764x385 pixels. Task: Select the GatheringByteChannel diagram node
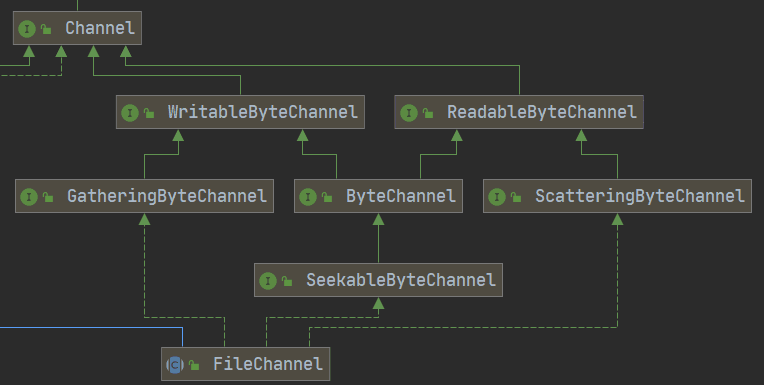point(144,196)
